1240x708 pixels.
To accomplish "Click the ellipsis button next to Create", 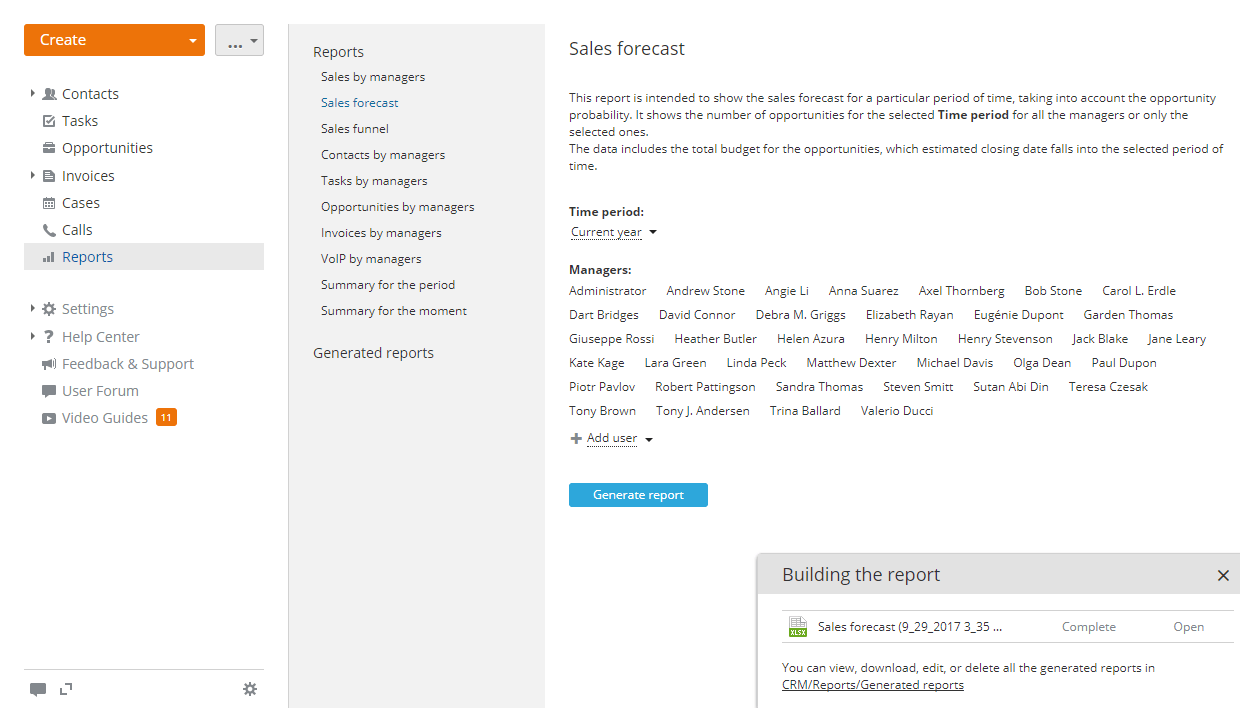I will pos(239,39).
